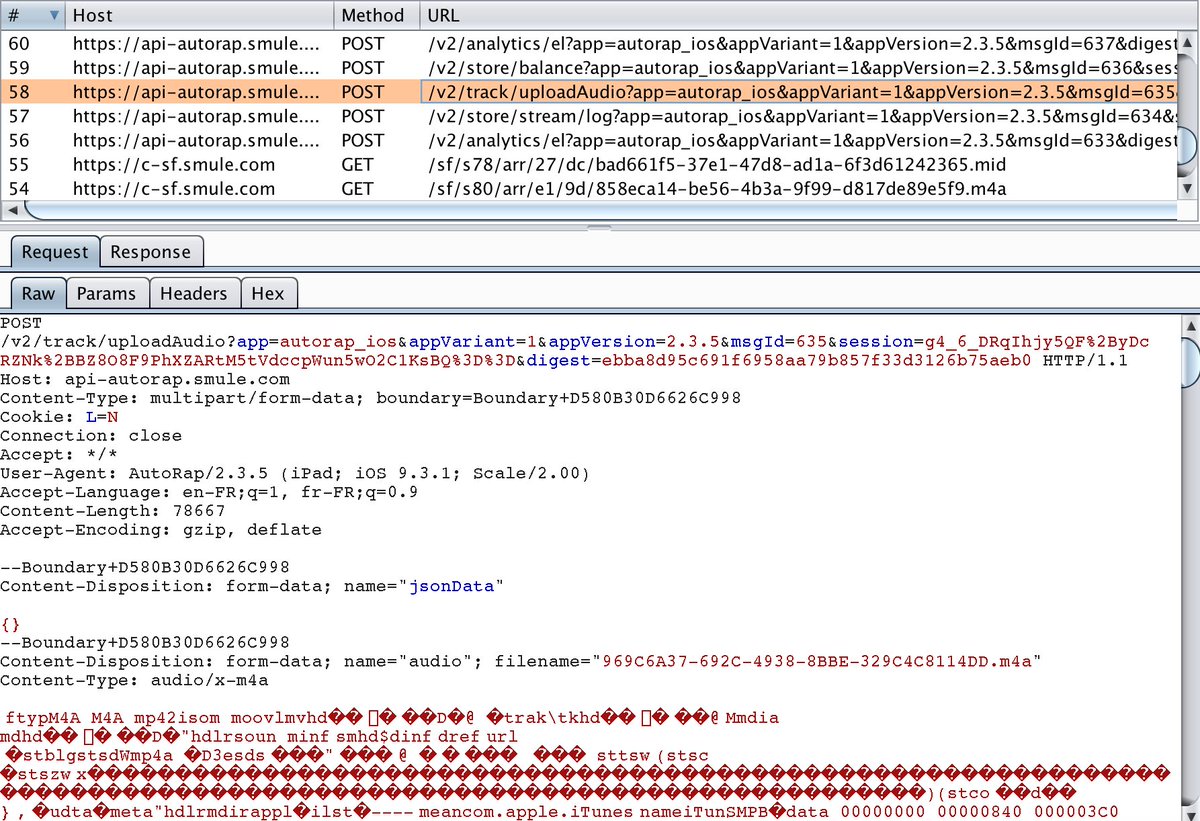The width and height of the screenshot is (1200, 821).
Task: Click the POST keyword on the Raw view first line
Action: tap(21, 322)
